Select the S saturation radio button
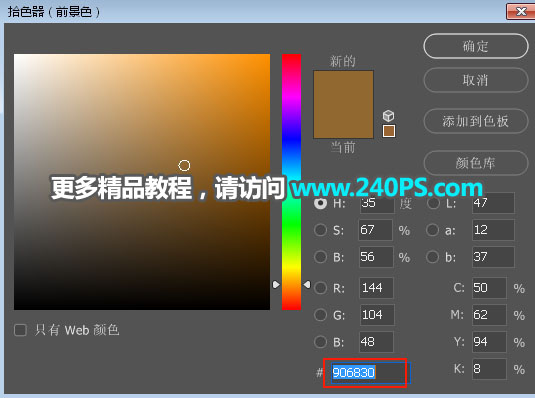This screenshot has width=535, height=398. tap(320, 230)
